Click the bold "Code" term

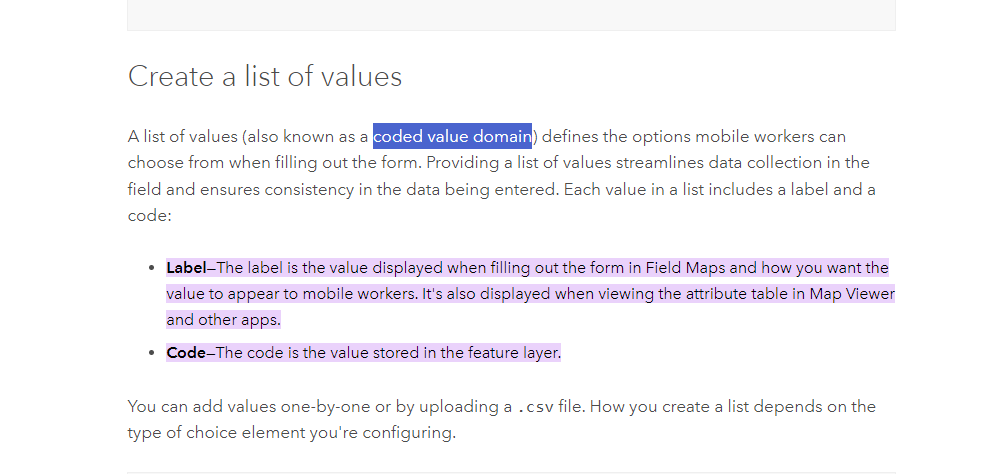point(185,352)
